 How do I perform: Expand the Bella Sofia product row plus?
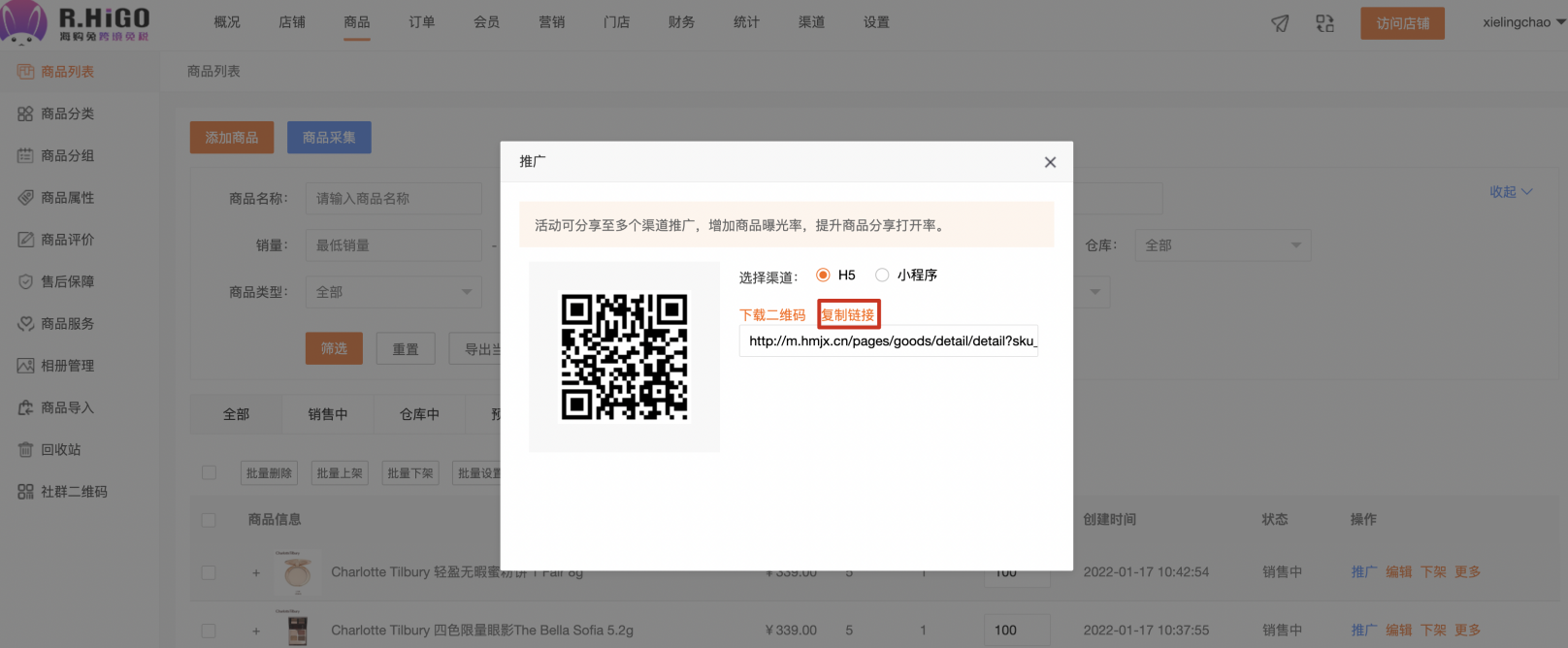click(256, 631)
